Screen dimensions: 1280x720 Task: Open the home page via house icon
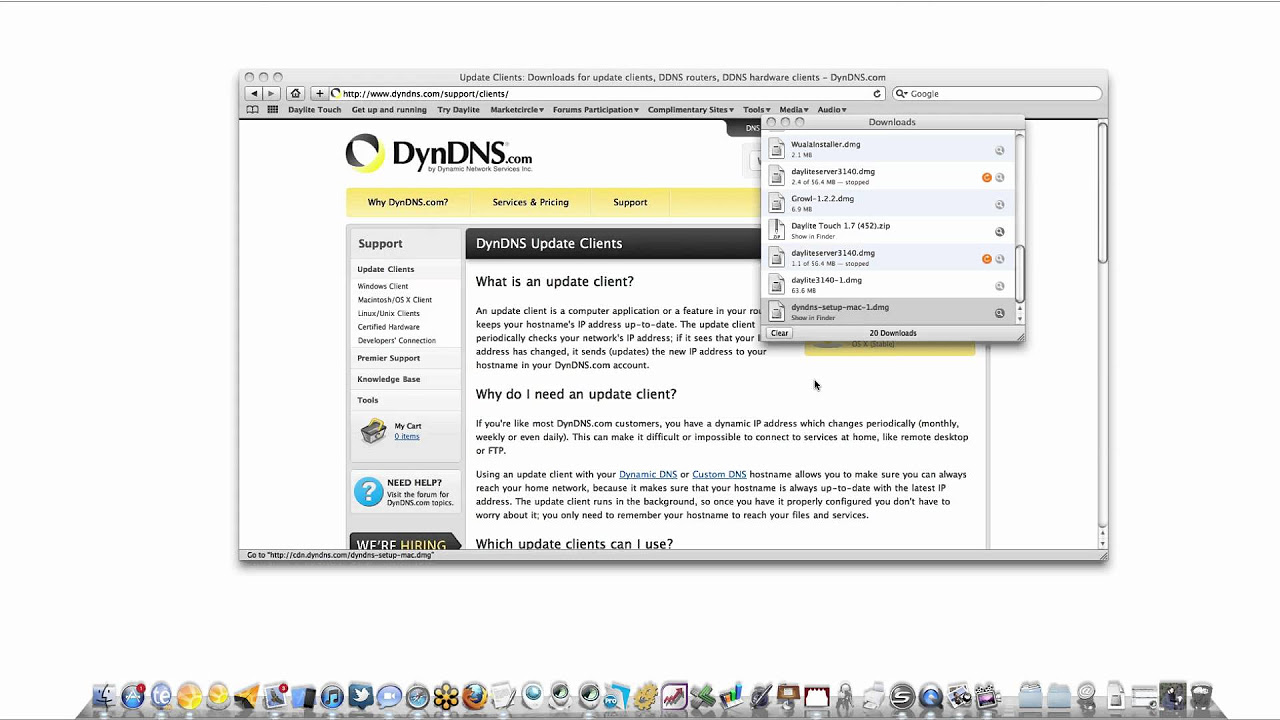tap(295, 93)
